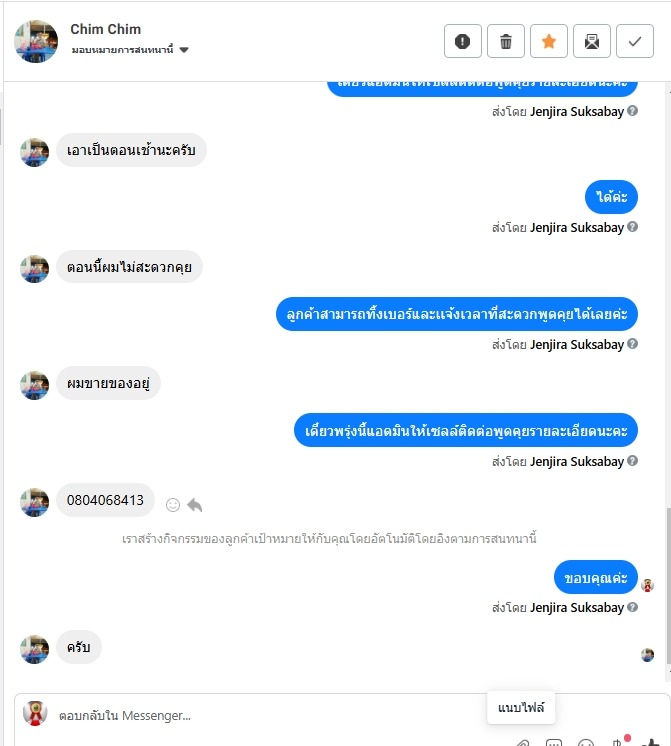The width and height of the screenshot is (671, 746).
Task: Toggle the orange star follow-up marker
Action: click(x=549, y=41)
